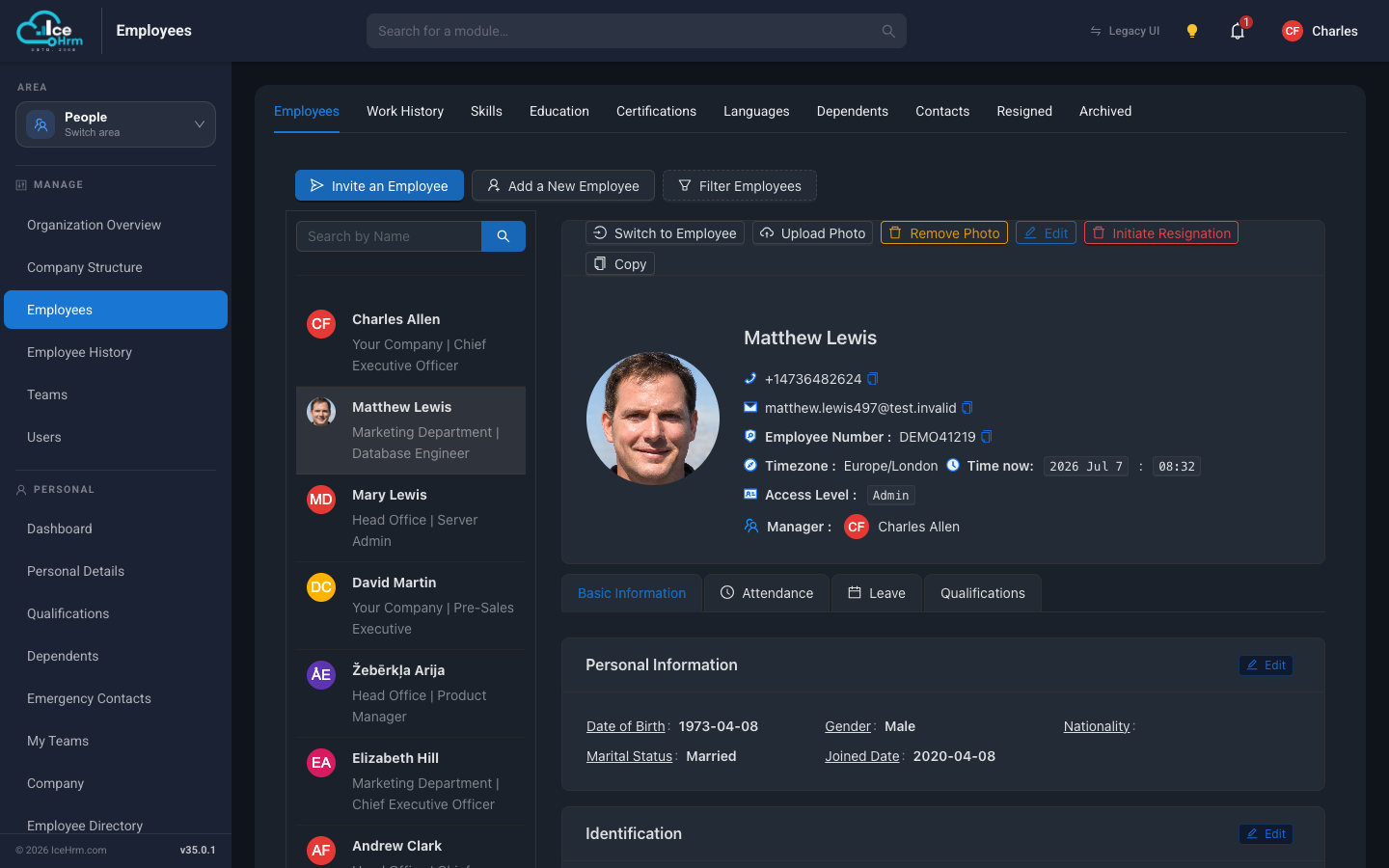Click the Legacy UI switch icon
The width and height of the screenshot is (1389, 868).
(1096, 31)
